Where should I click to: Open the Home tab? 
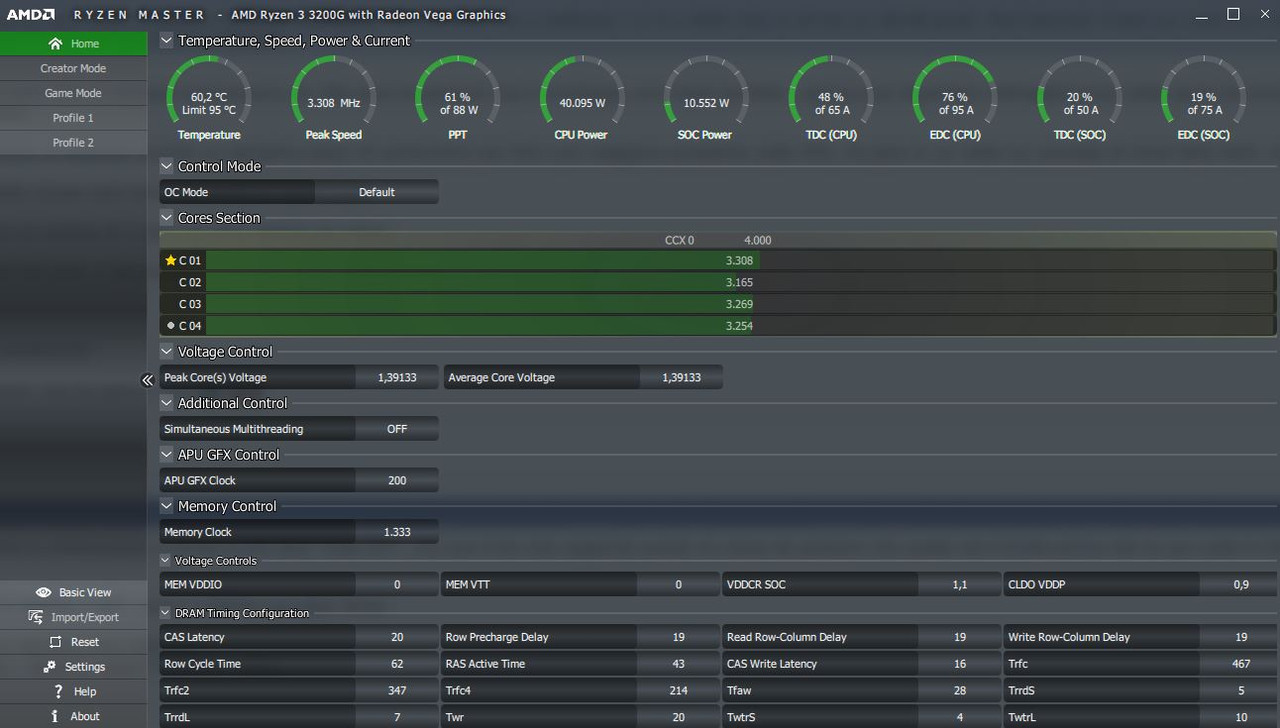point(74,44)
